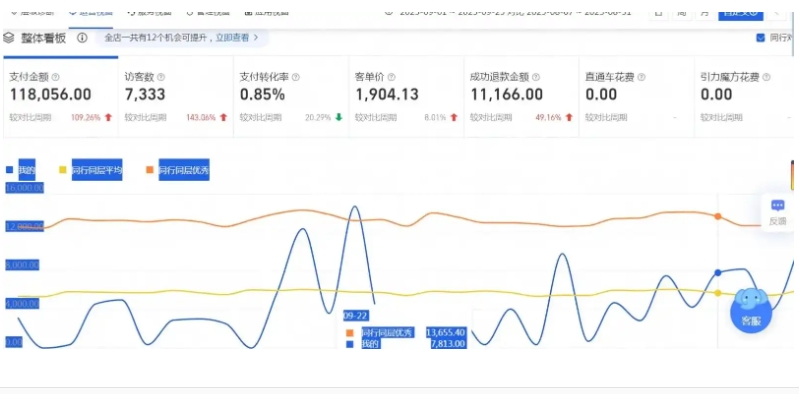
Task: Click the 49.16% comparison percentage
Action: pyautogui.click(x=548, y=118)
